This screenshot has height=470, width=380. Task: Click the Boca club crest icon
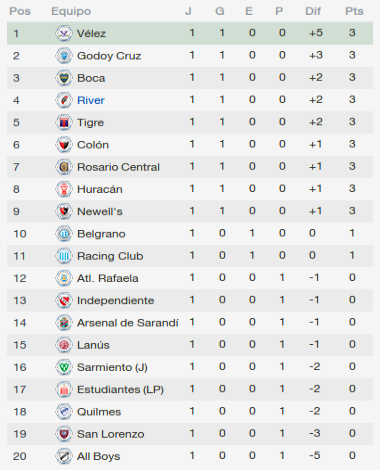(x=64, y=78)
